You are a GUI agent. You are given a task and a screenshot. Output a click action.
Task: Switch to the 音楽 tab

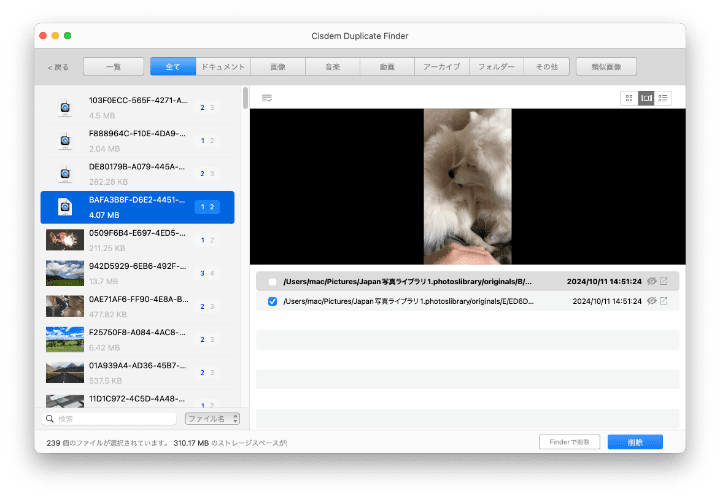click(332, 67)
